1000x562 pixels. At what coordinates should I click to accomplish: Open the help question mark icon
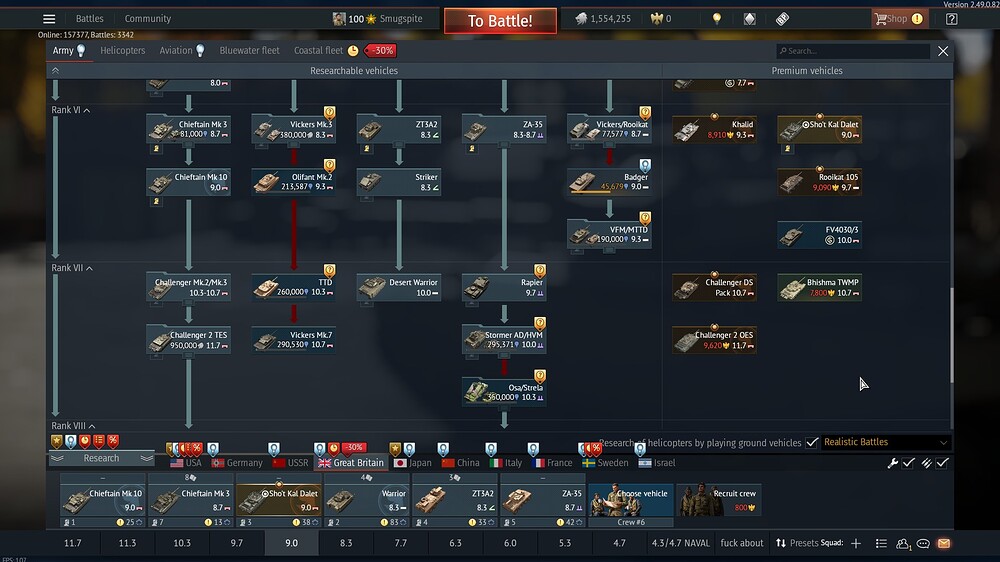point(951,19)
